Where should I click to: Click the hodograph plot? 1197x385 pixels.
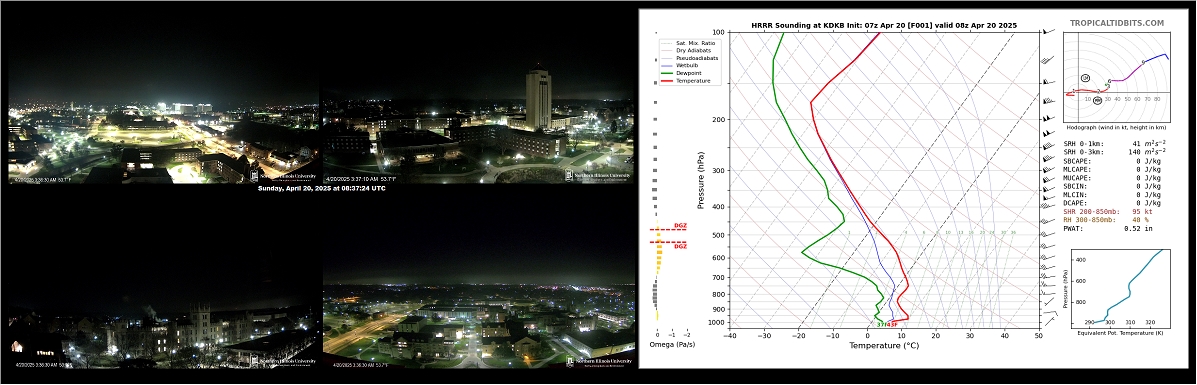(1117, 73)
